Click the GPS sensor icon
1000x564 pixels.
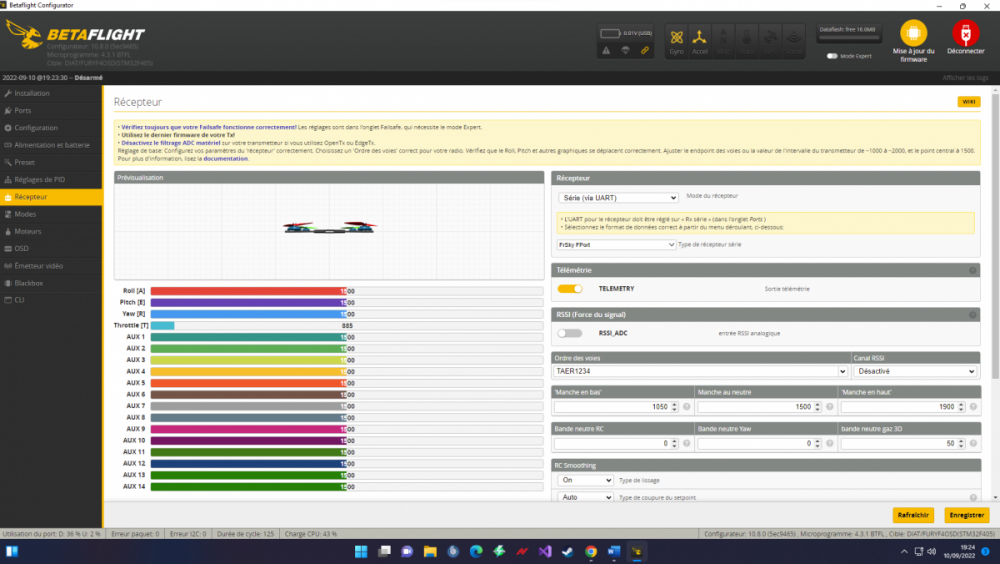click(x=770, y=41)
